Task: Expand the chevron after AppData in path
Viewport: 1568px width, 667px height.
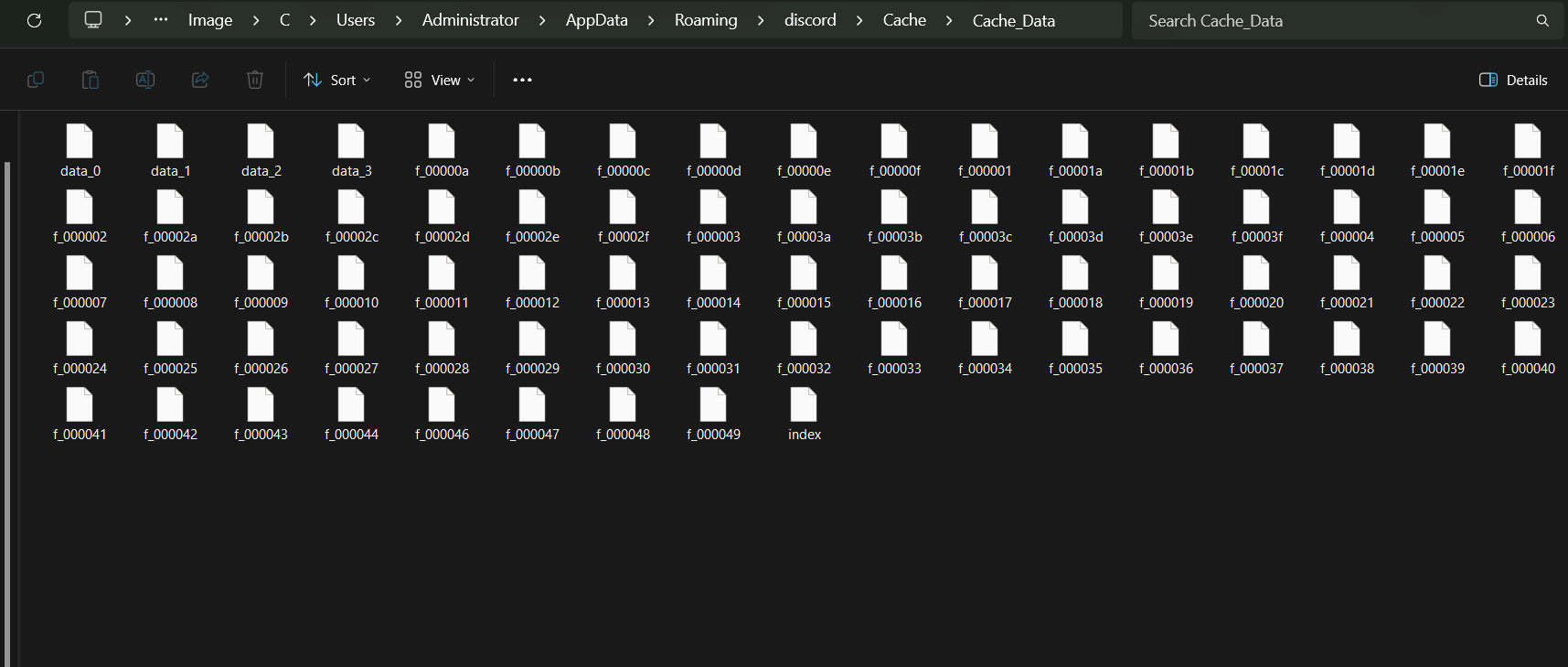Action: (651, 20)
